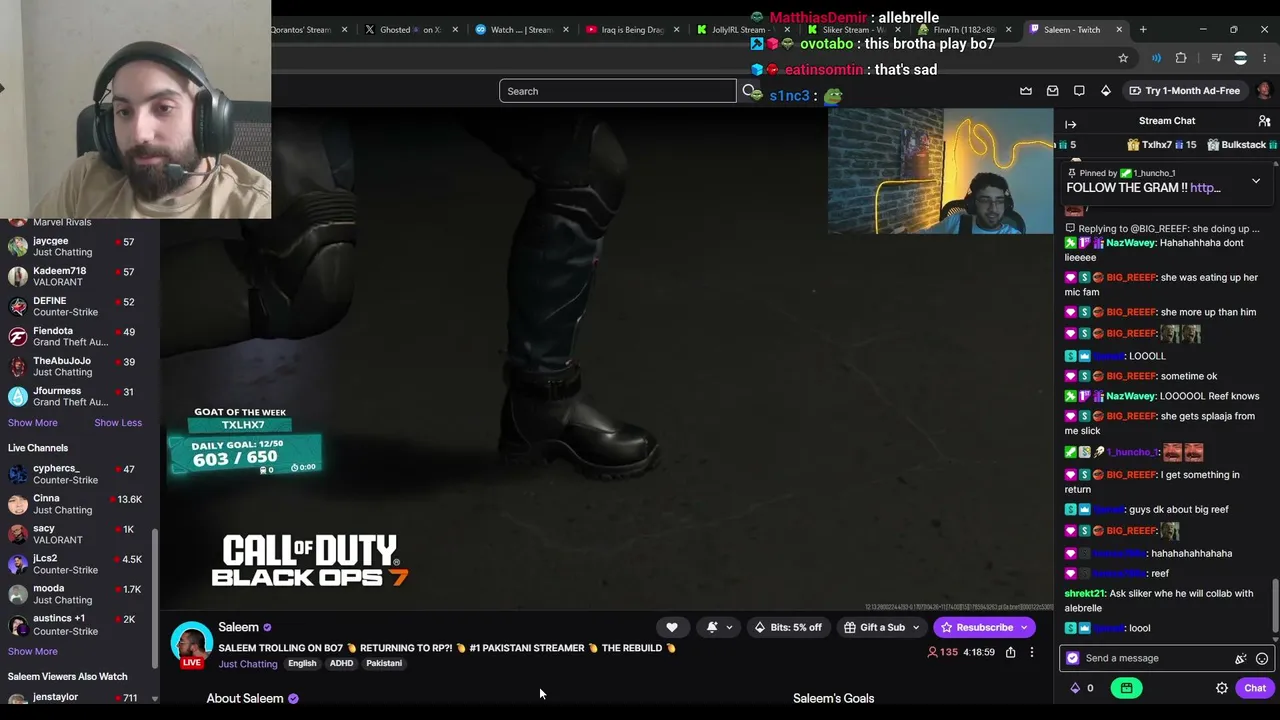The width and height of the screenshot is (1280, 720).
Task: Select the ADHD stream tag
Action: point(341,664)
